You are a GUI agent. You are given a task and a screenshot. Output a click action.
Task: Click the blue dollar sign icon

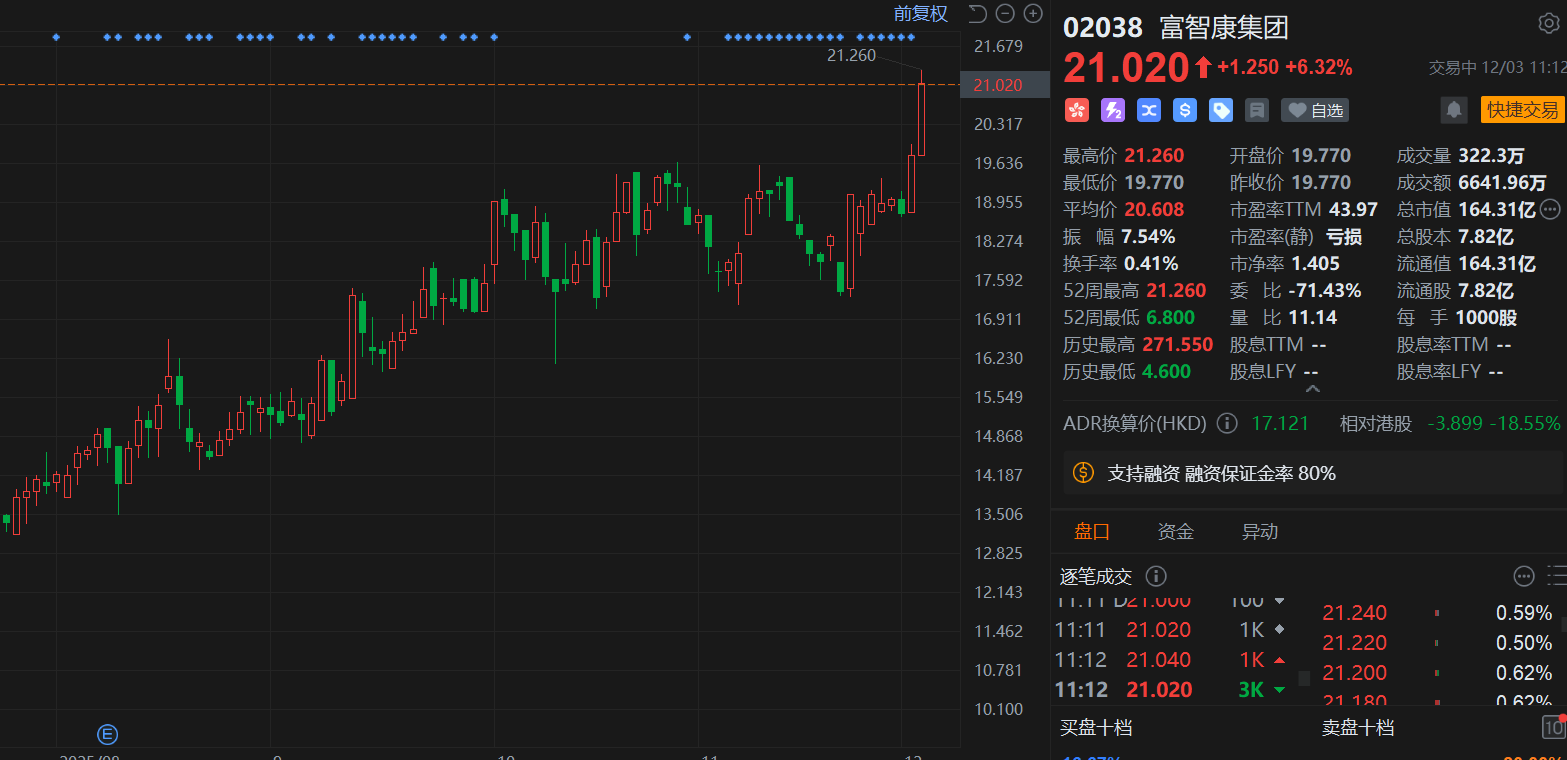[x=1185, y=110]
